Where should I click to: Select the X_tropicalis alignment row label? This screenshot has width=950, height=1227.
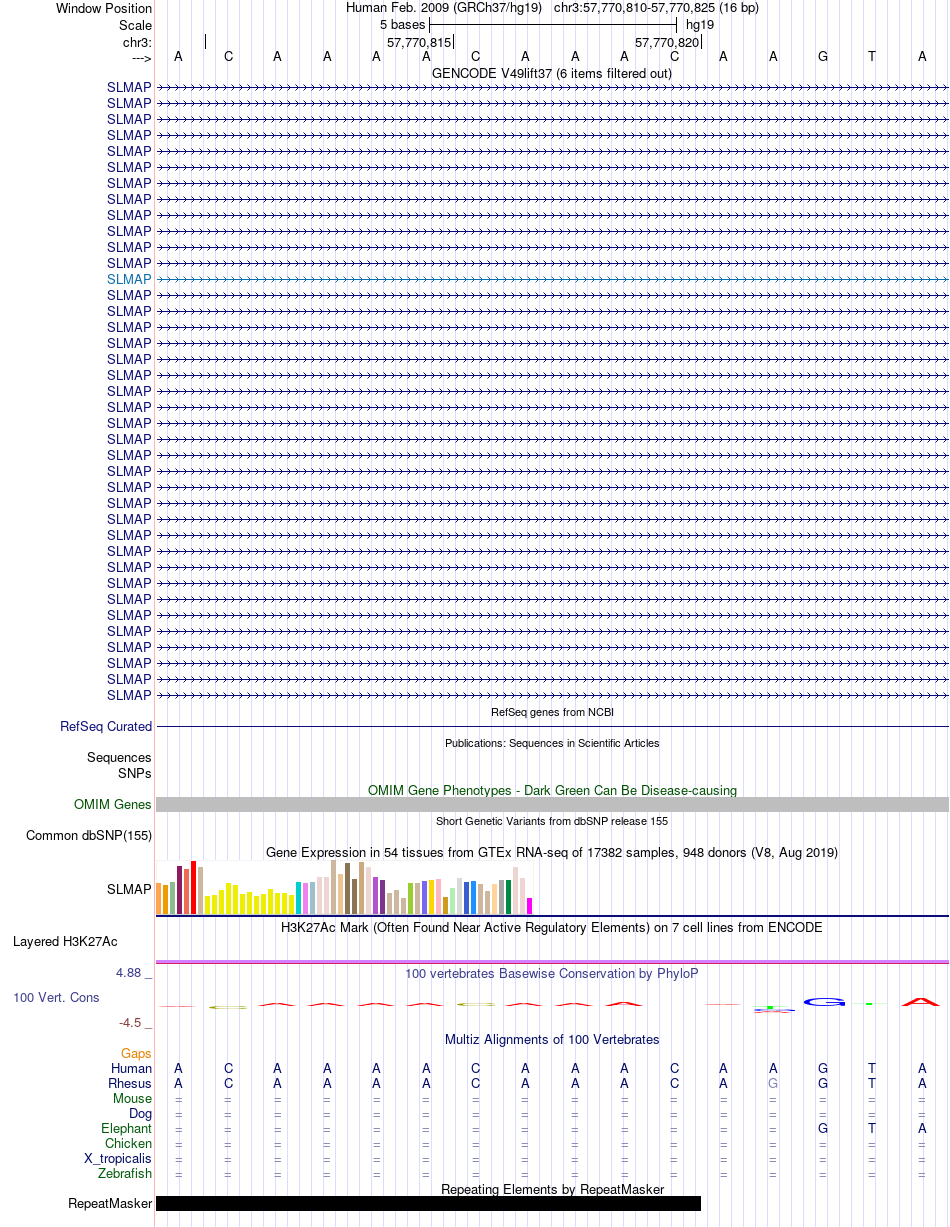tap(118, 1159)
